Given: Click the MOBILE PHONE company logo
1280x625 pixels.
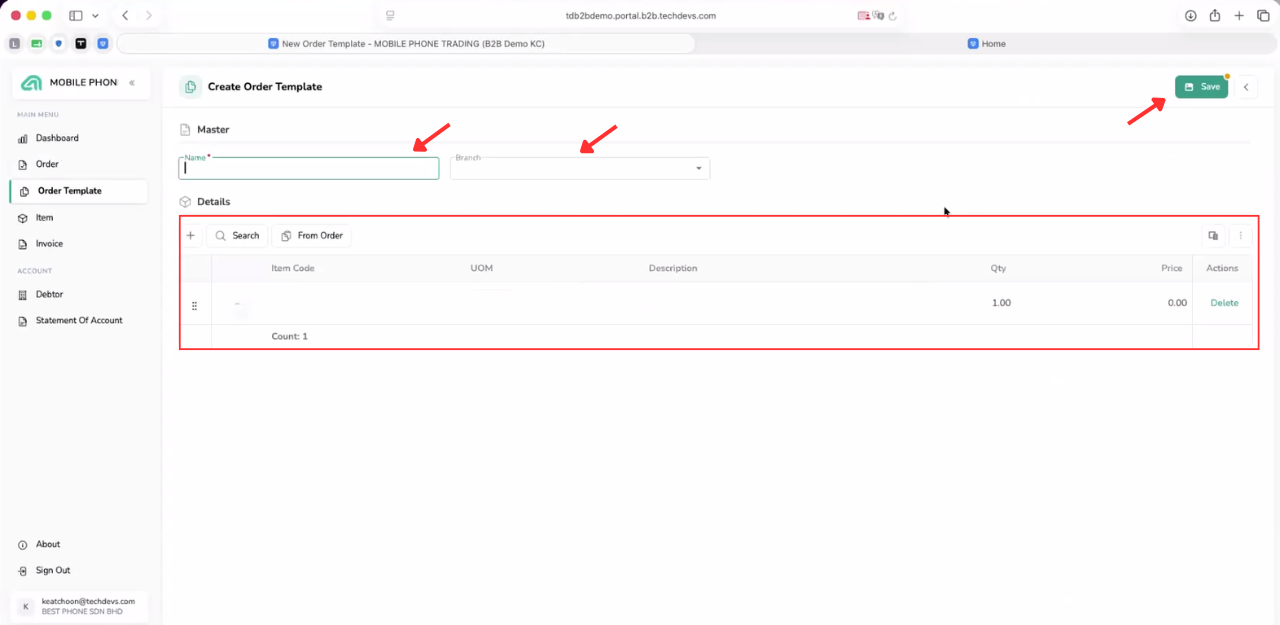Looking at the screenshot, I should [31, 82].
